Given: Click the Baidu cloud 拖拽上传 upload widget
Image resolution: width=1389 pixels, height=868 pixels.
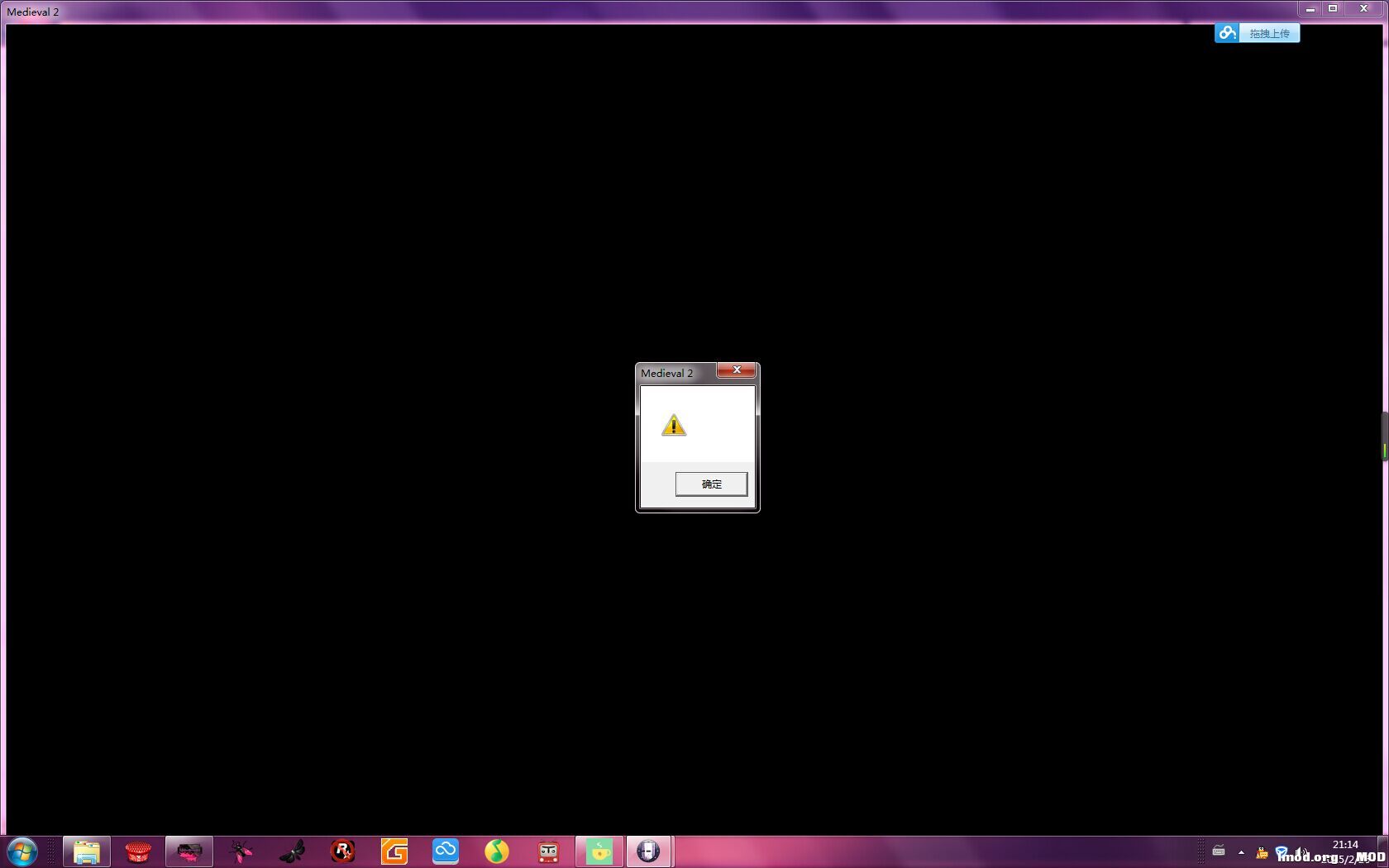Looking at the screenshot, I should (x=1257, y=33).
